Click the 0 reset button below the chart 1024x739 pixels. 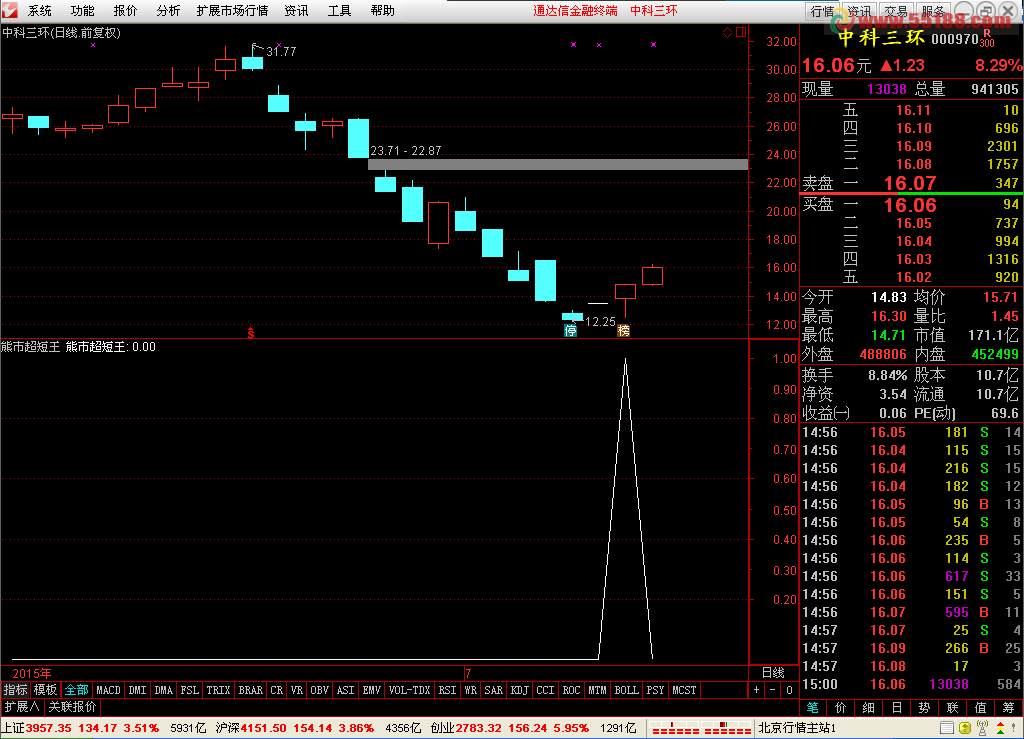coord(789,689)
